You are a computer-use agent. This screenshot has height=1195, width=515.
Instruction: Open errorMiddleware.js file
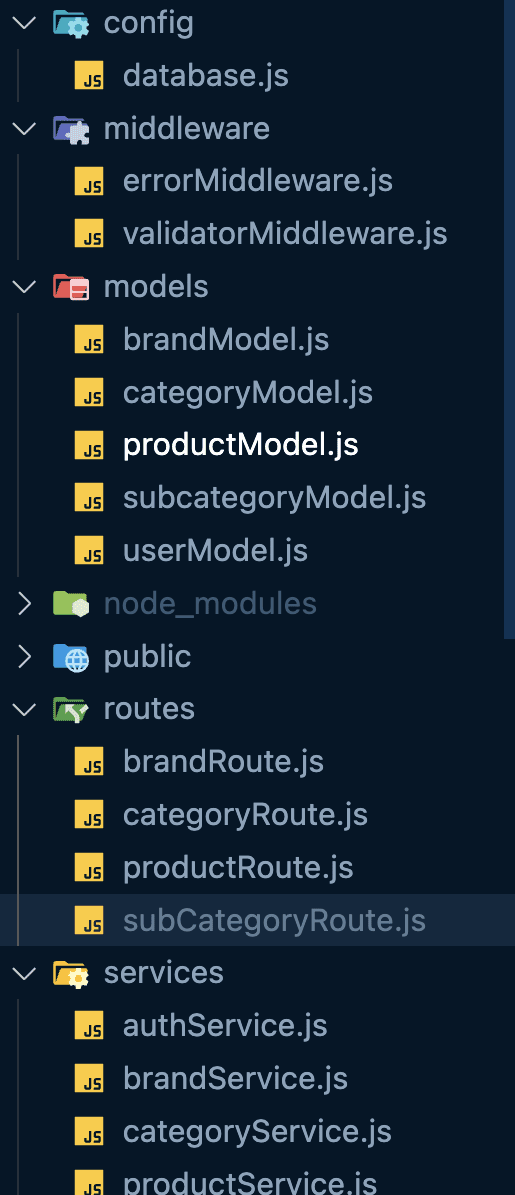[258, 181]
